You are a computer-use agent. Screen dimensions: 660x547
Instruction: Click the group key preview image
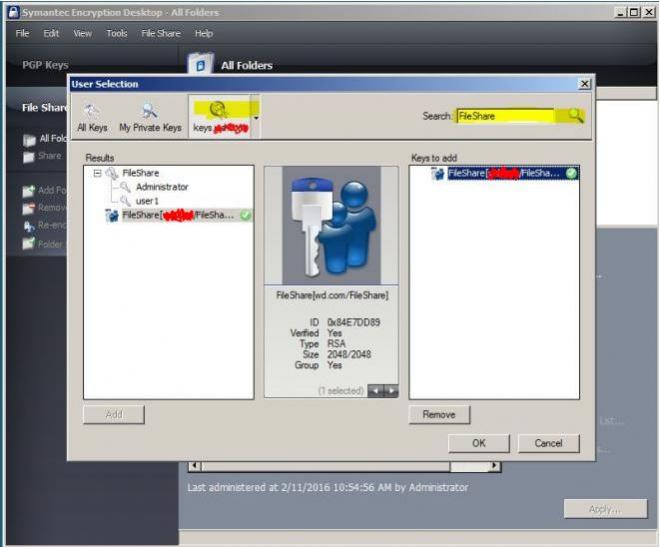(331, 226)
